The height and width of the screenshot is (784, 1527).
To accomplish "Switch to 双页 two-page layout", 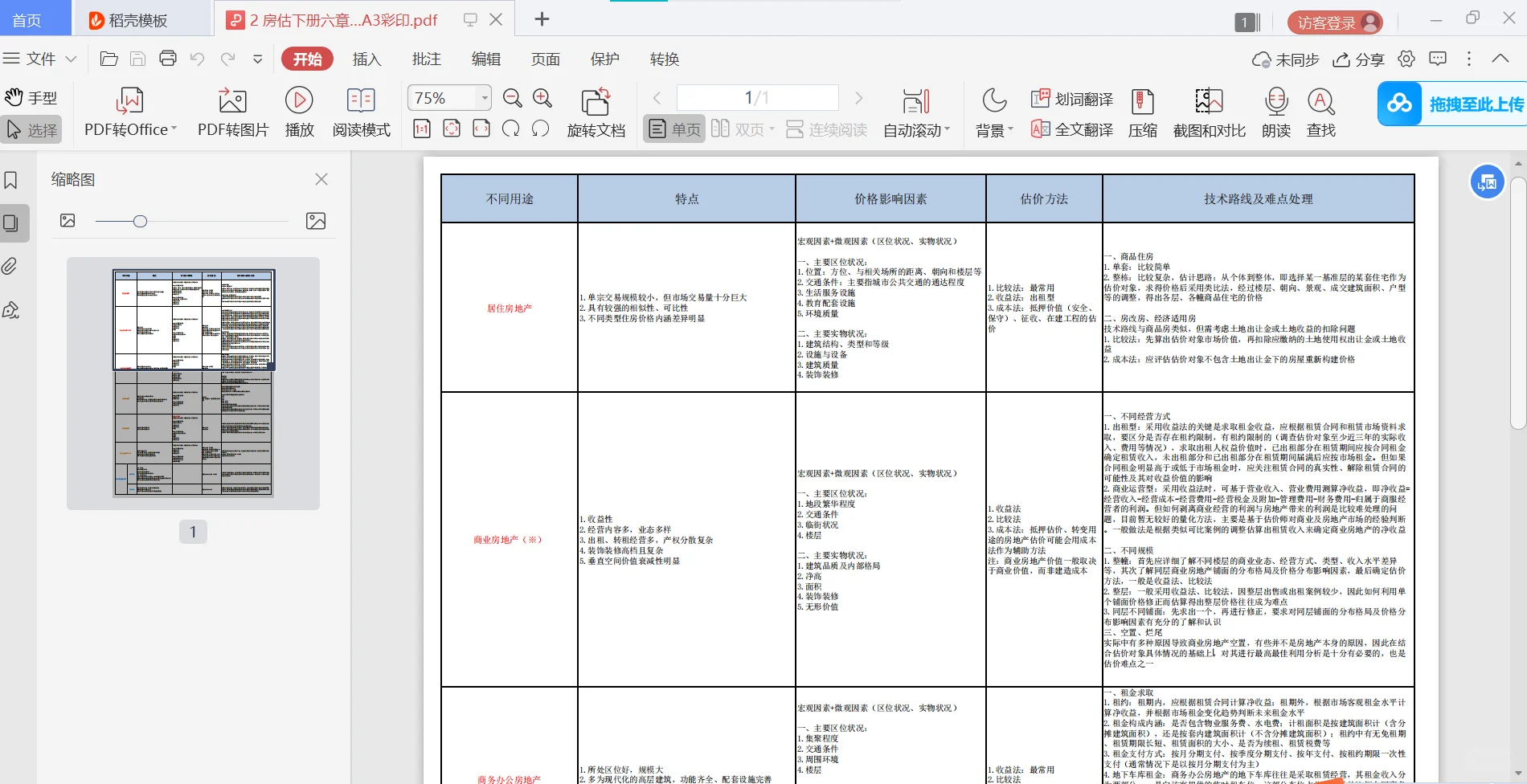I will point(743,129).
